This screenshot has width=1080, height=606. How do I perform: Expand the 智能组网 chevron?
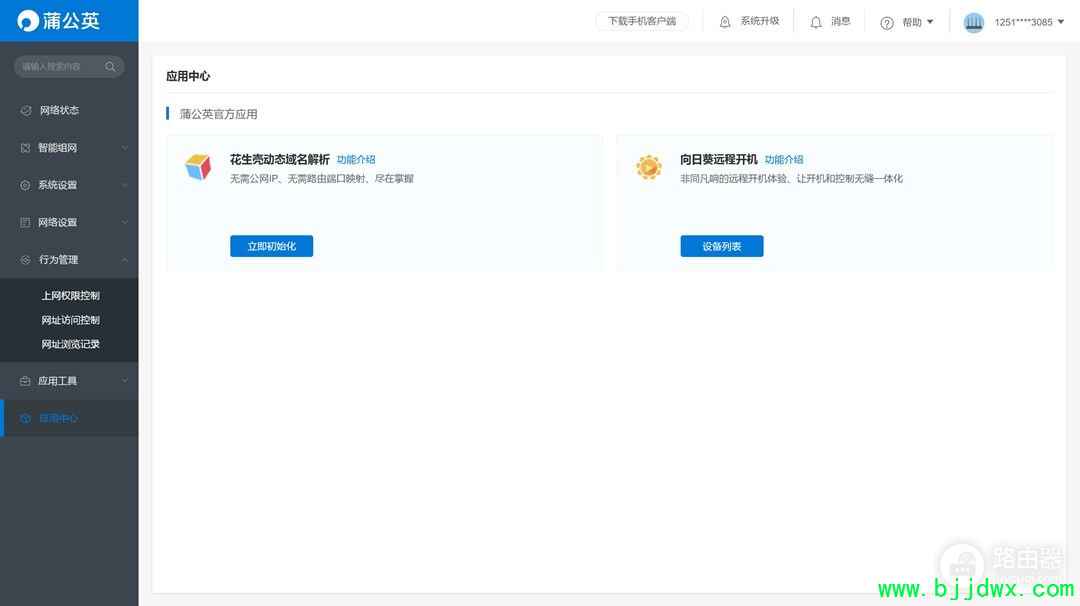pyautogui.click(x=125, y=147)
